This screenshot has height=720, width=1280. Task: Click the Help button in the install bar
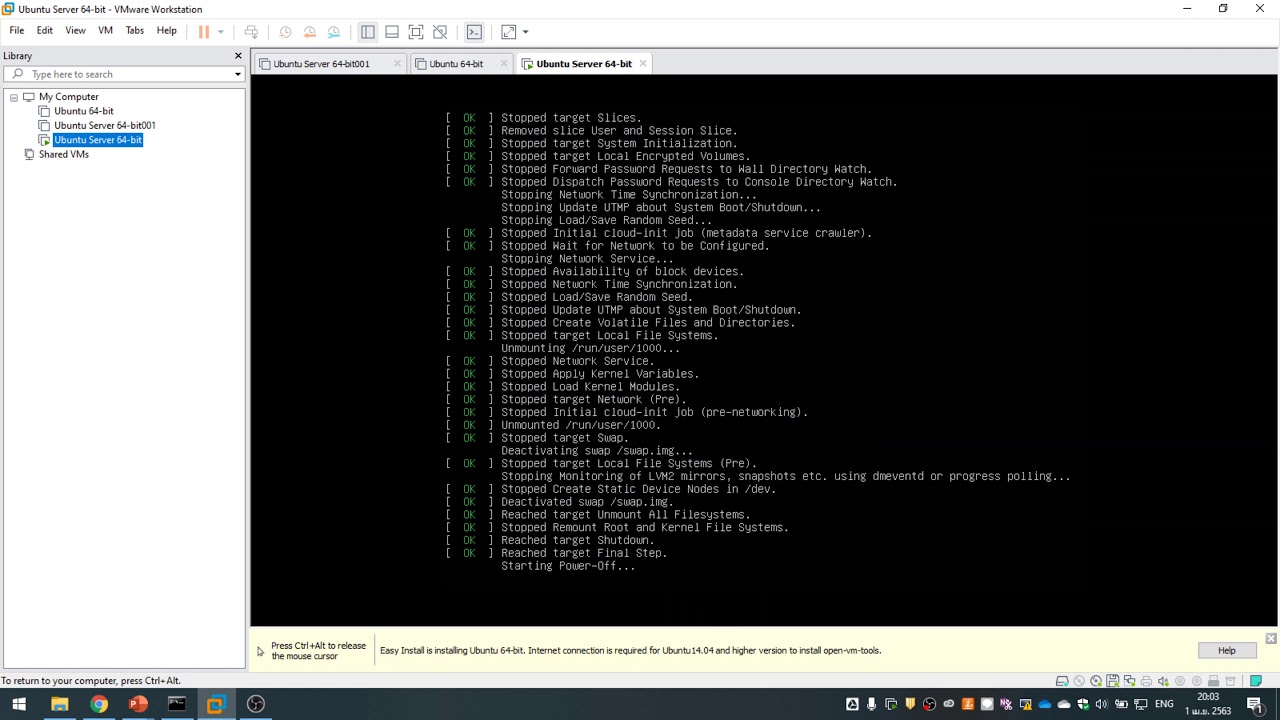(1226, 651)
